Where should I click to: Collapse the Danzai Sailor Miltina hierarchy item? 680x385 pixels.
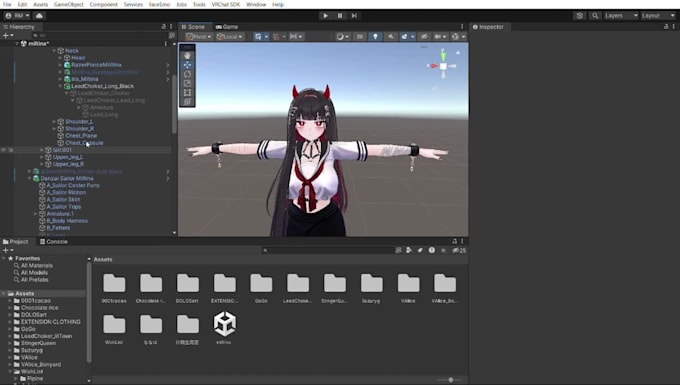click(x=30, y=179)
